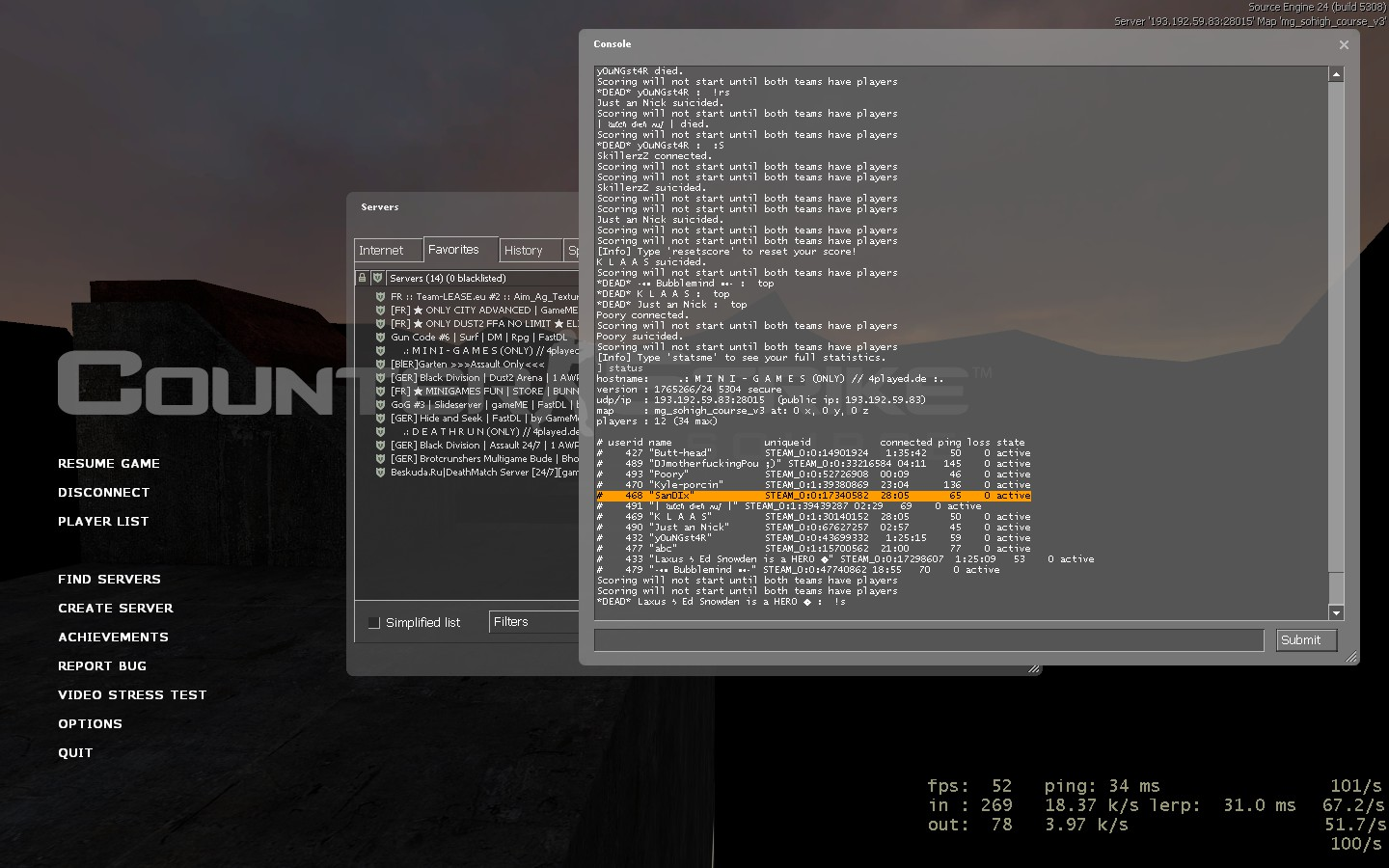Click shield icon of Black Division Dust2 Arena
Image resolution: width=1389 pixels, height=868 pixels.
click(380, 378)
